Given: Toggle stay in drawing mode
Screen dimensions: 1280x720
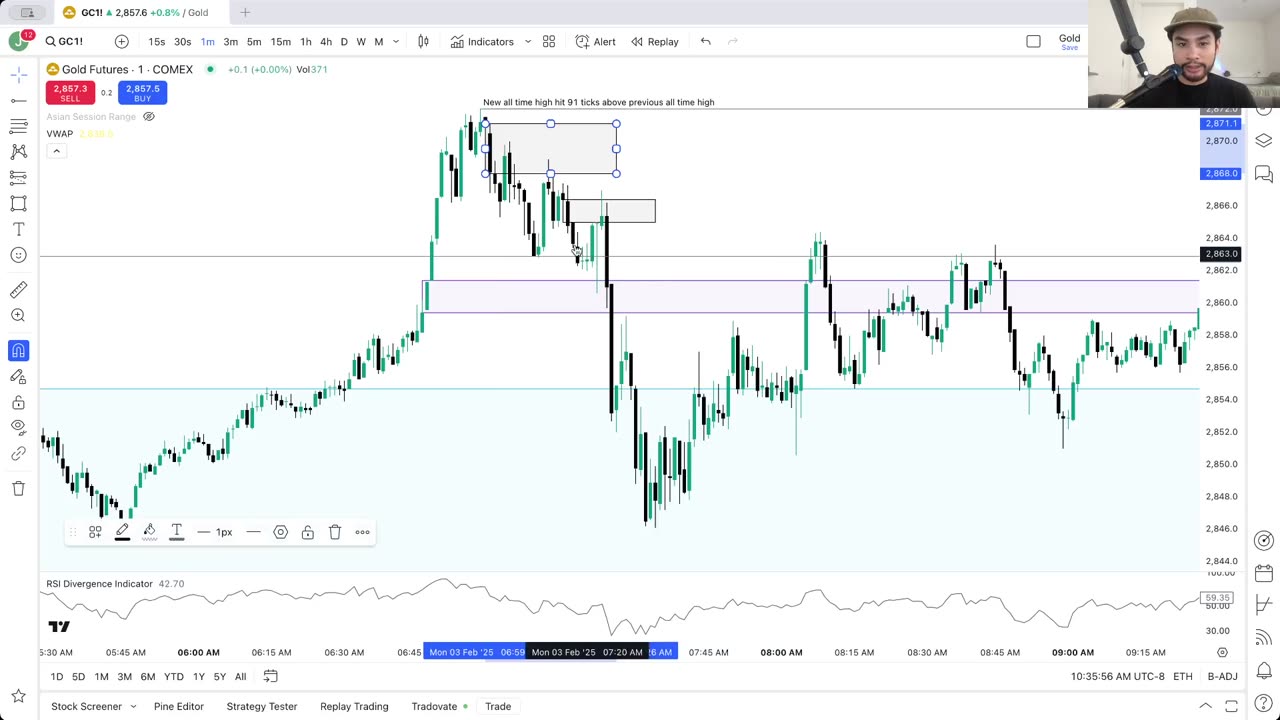Looking at the screenshot, I should coord(18,377).
